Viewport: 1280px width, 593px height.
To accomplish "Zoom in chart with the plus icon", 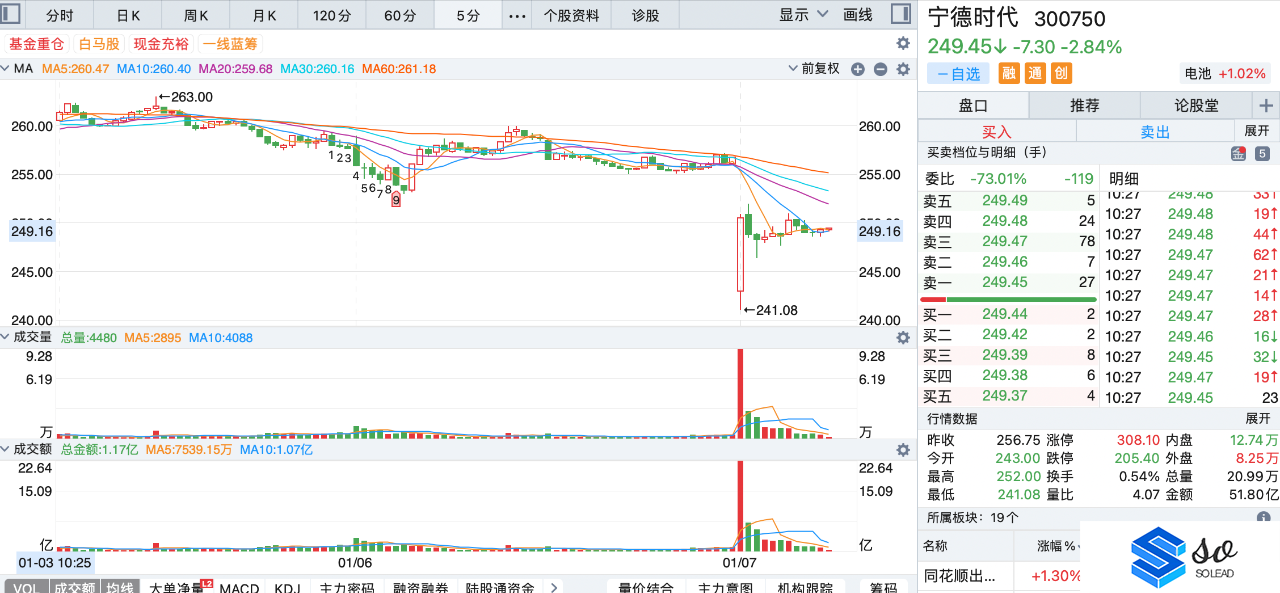I will [858, 69].
